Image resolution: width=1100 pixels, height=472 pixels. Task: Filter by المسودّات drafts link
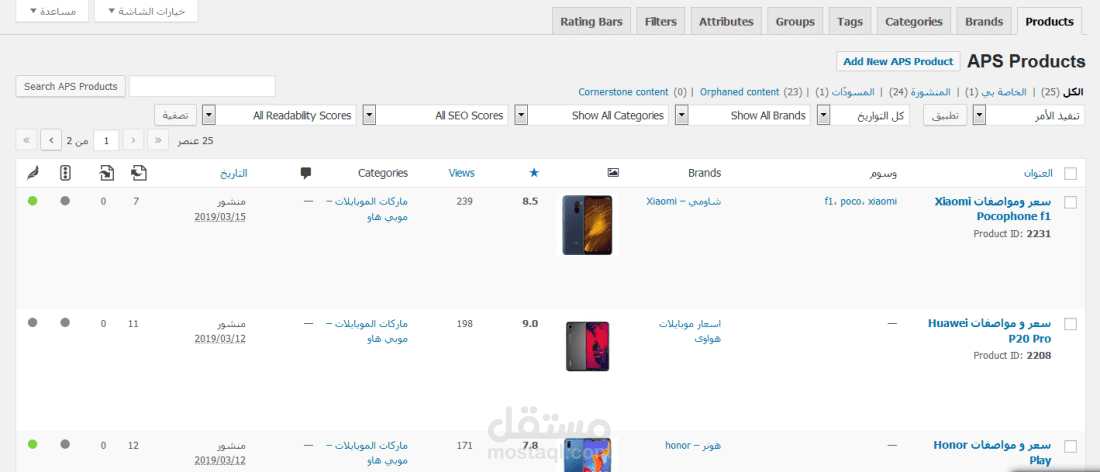[x=853, y=92]
